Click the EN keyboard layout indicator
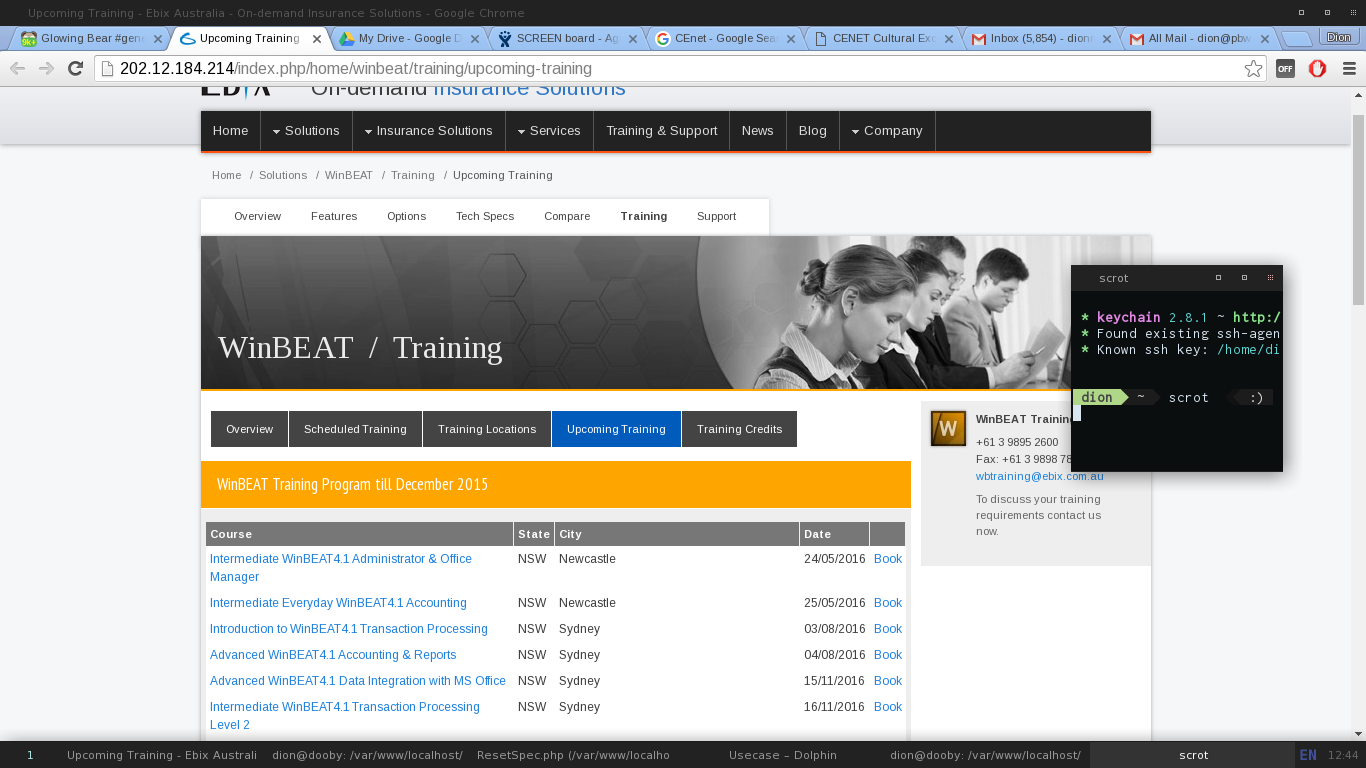 [x=1308, y=755]
